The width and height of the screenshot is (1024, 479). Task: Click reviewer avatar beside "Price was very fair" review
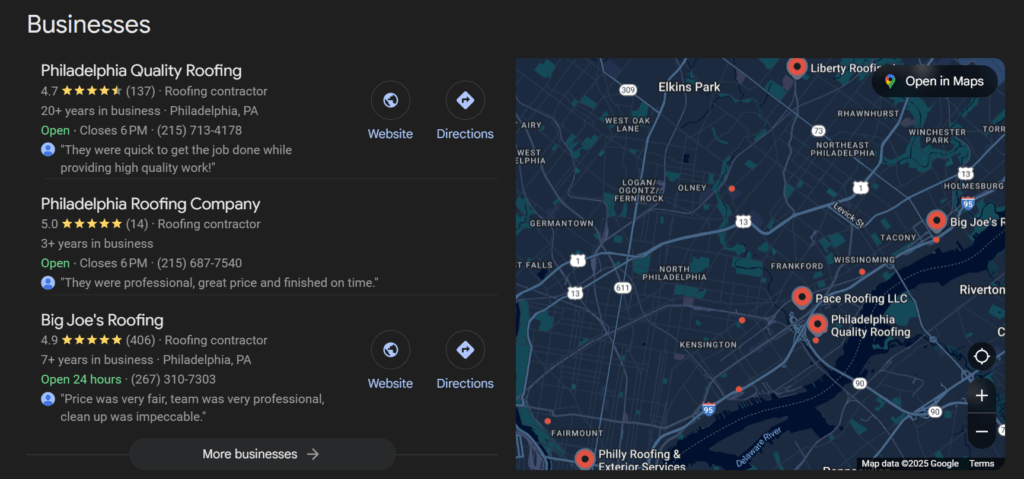48,399
